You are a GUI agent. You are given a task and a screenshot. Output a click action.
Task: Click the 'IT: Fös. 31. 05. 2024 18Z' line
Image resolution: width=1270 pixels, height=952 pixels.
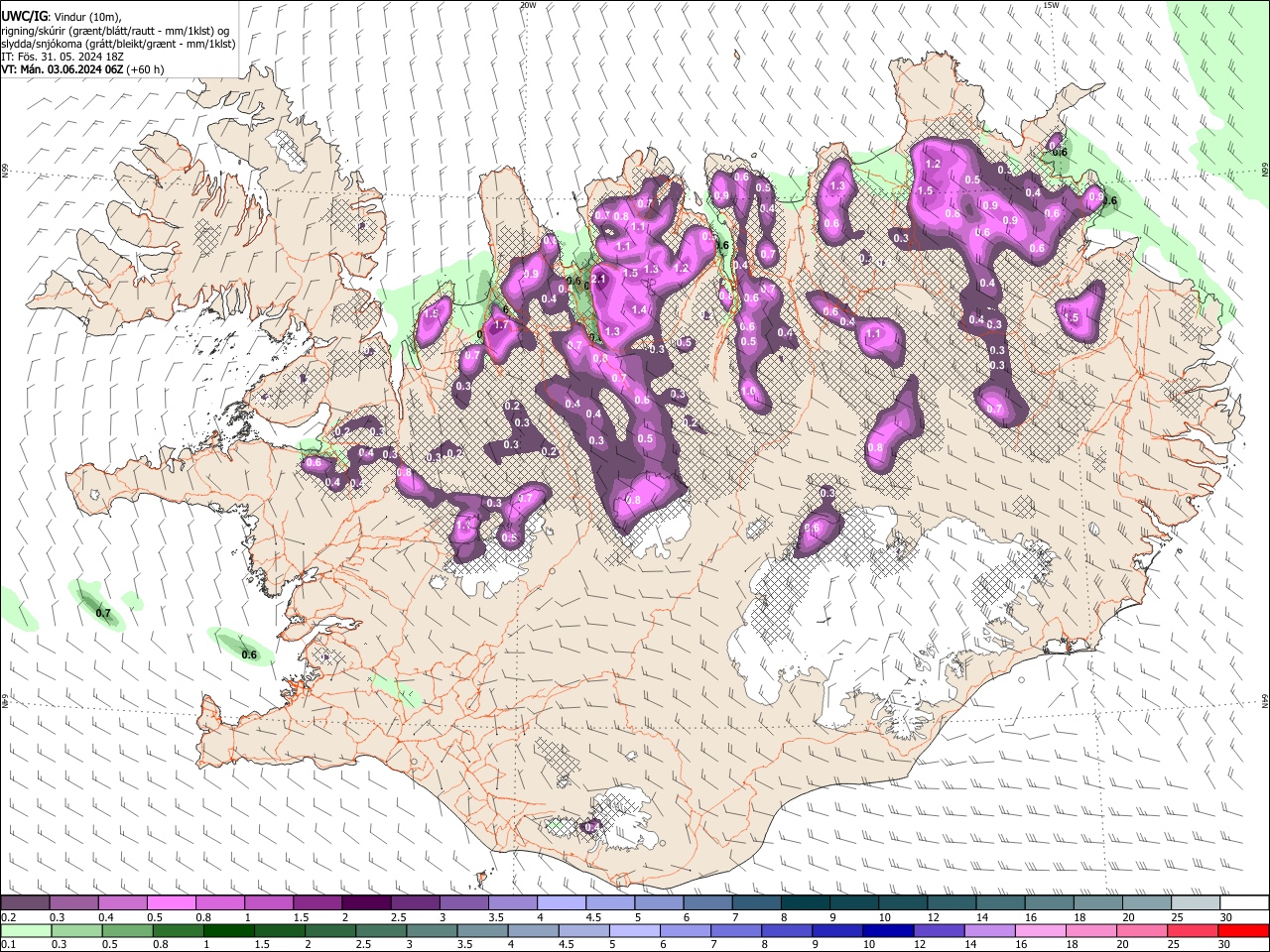(63, 57)
